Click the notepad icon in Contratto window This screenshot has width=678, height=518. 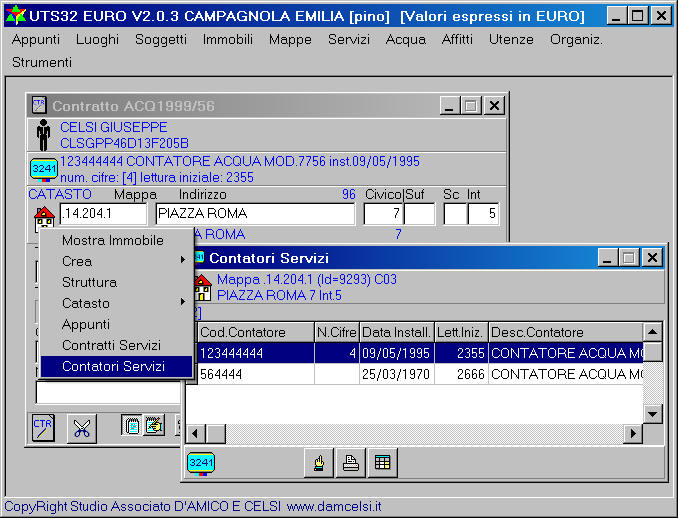tap(131, 425)
